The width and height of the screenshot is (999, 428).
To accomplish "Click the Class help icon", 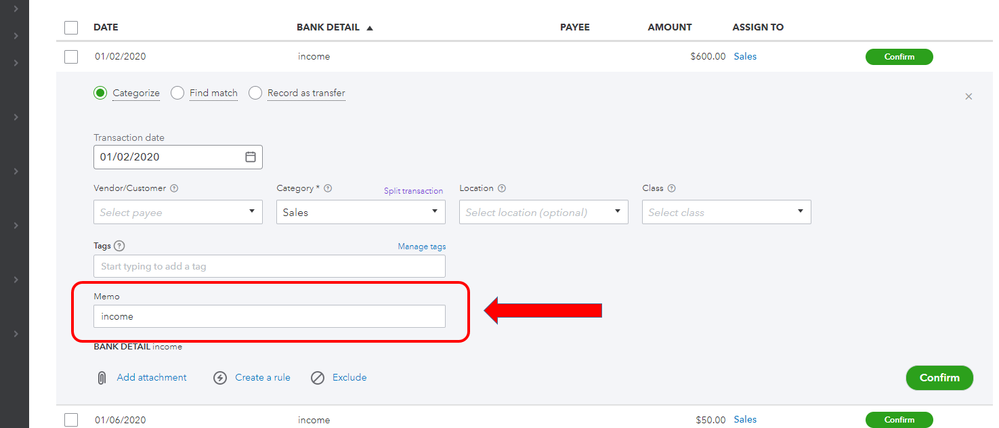I will pos(672,188).
